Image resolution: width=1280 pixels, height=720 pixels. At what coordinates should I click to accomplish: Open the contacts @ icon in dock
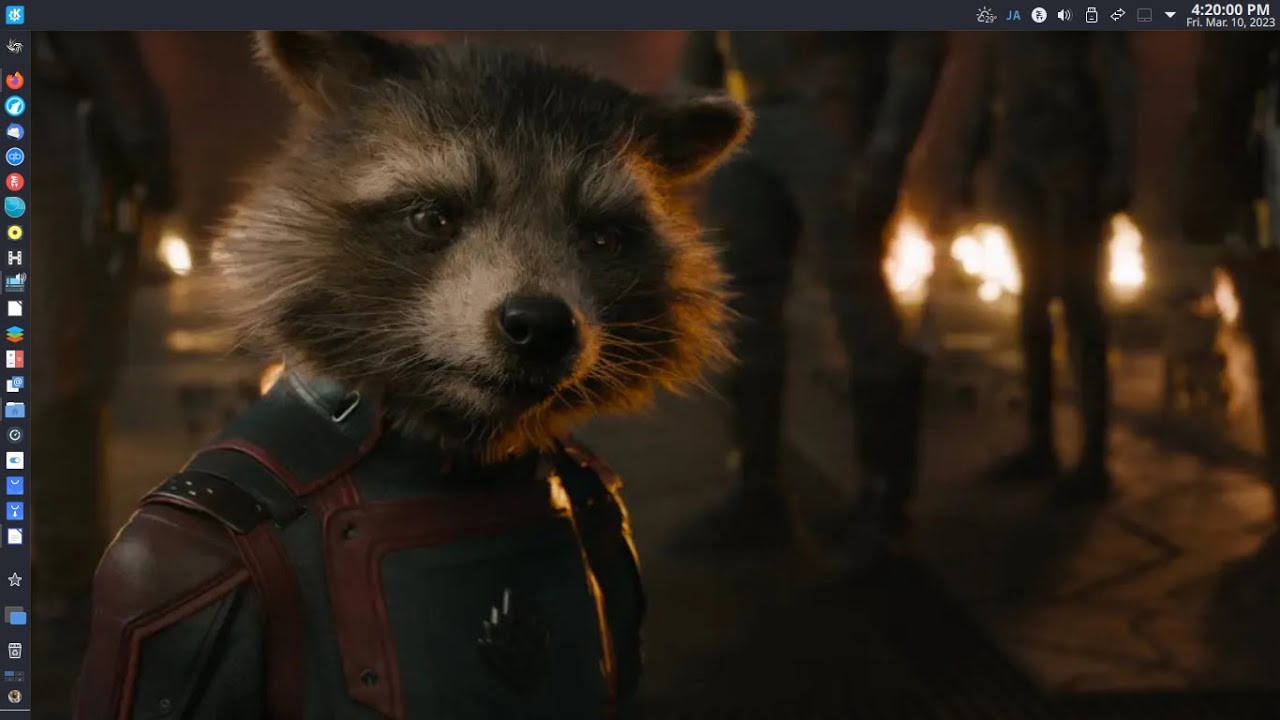pos(15,385)
